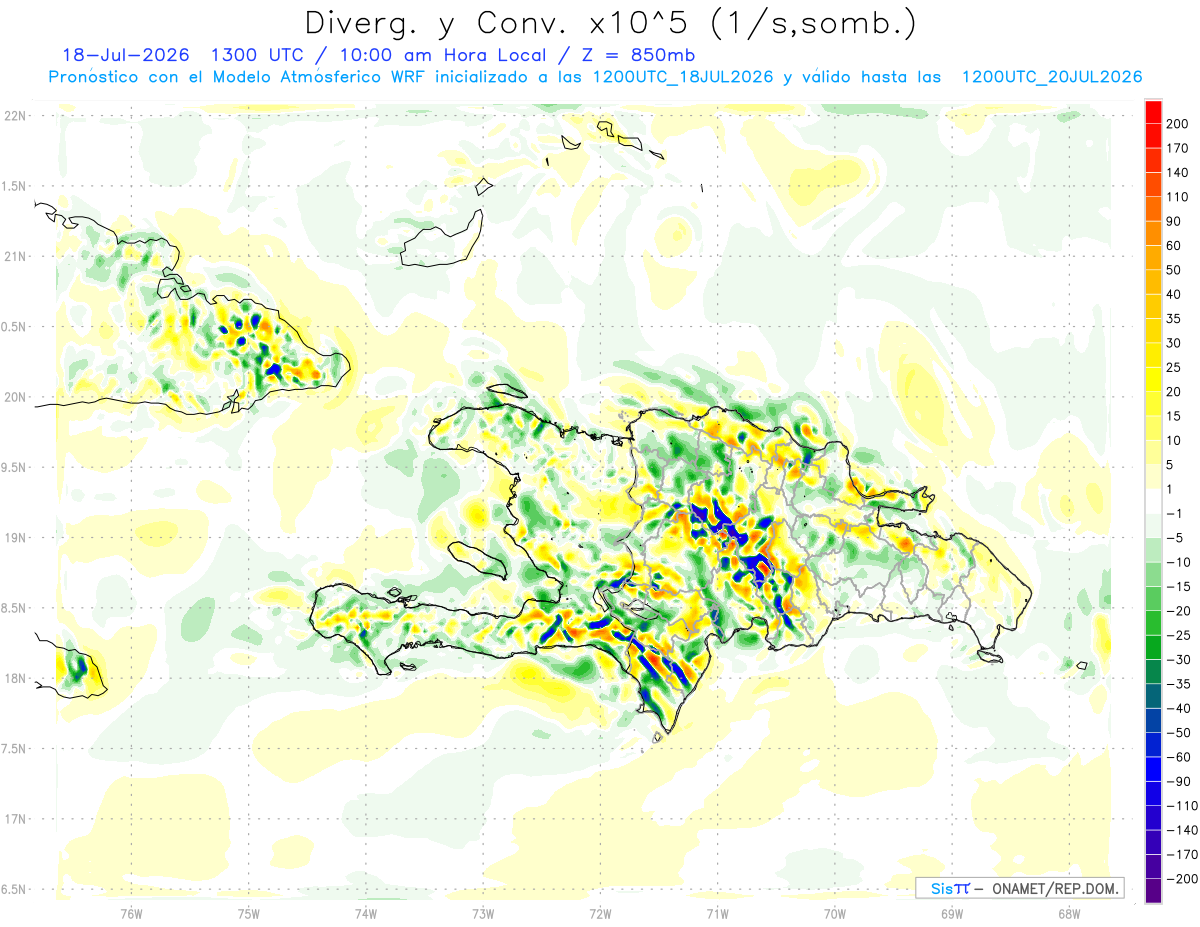Click the negative colorbar value -10
1200x927 pixels.
1177,562
